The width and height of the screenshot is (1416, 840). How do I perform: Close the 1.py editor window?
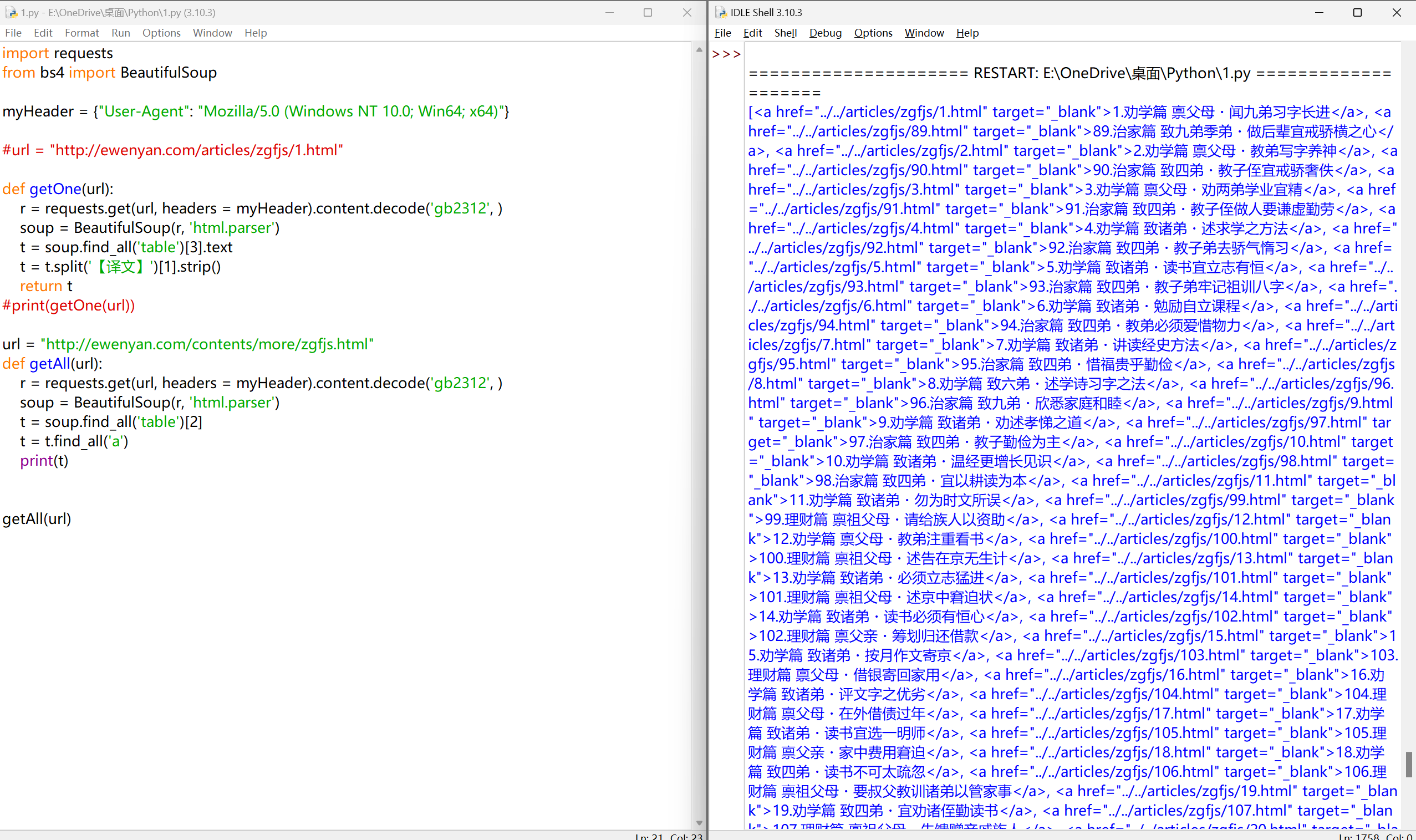coord(687,12)
